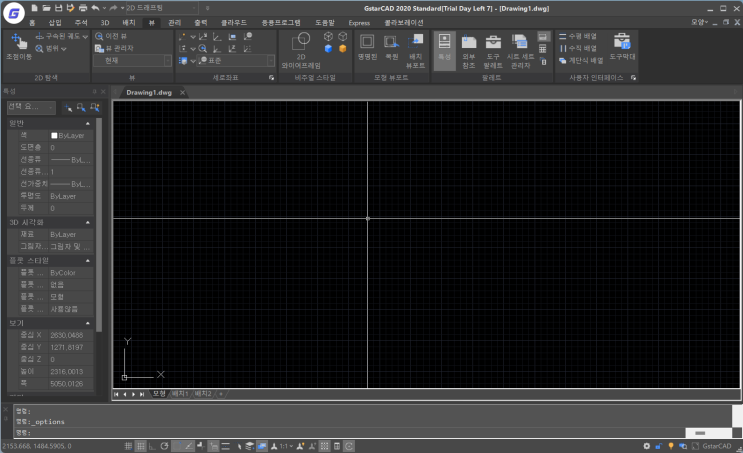Open the 삽입 ribbon tab
The image size is (743, 453).
(x=55, y=22)
